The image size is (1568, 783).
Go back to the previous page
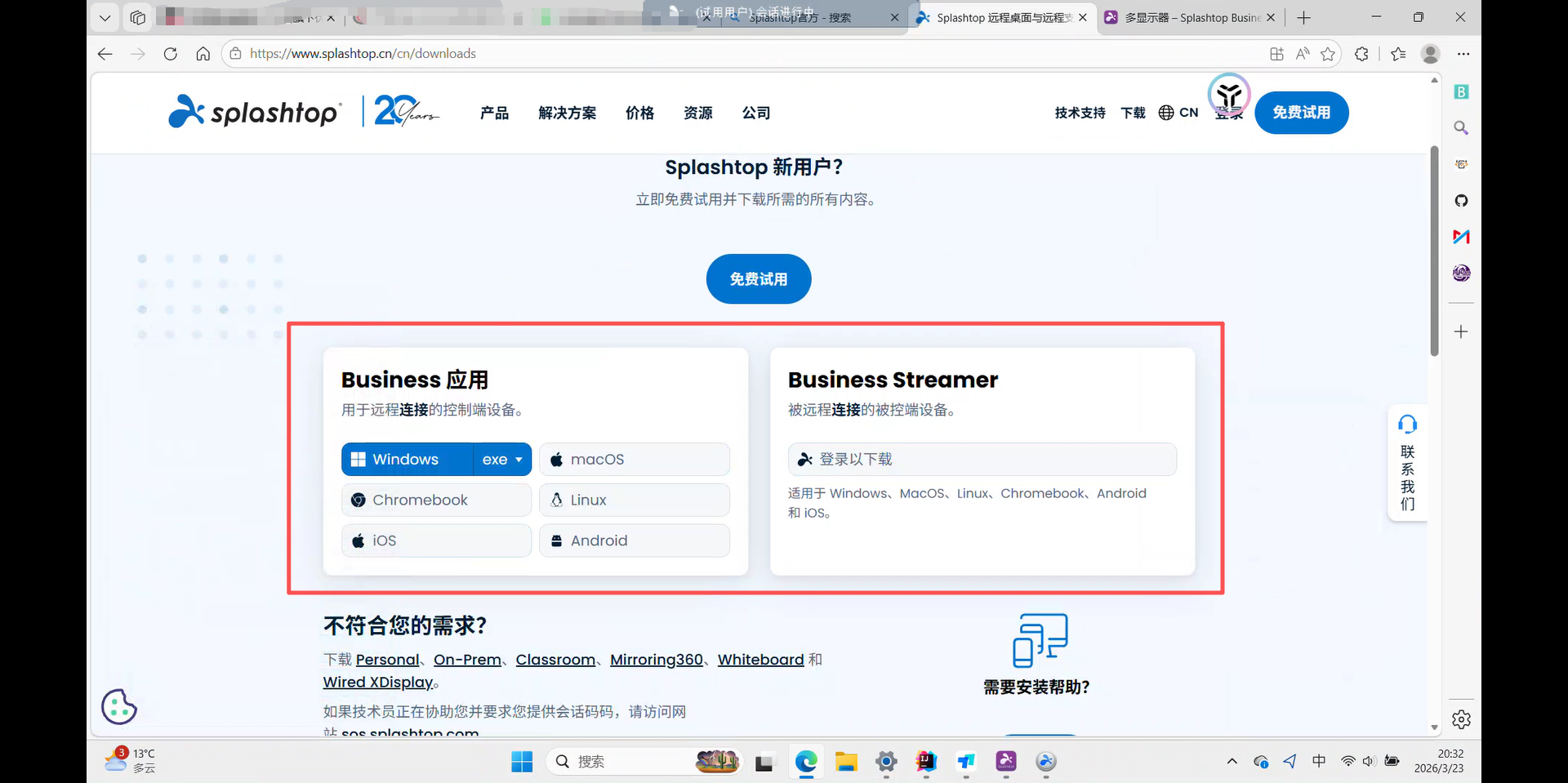click(105, 54)
